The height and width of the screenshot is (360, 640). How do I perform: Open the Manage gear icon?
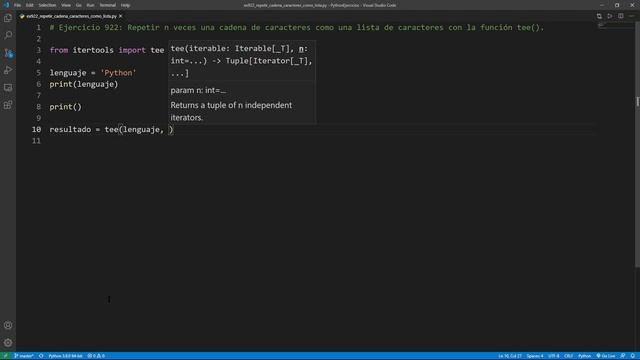(8, 342)
